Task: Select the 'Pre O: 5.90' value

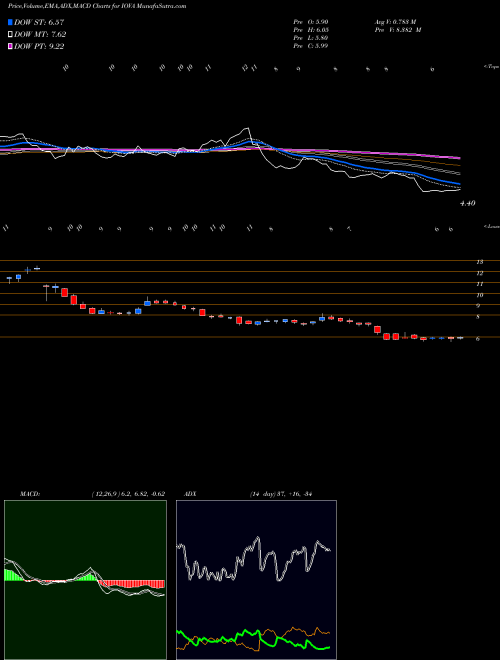Action: [x=311, y=22]
